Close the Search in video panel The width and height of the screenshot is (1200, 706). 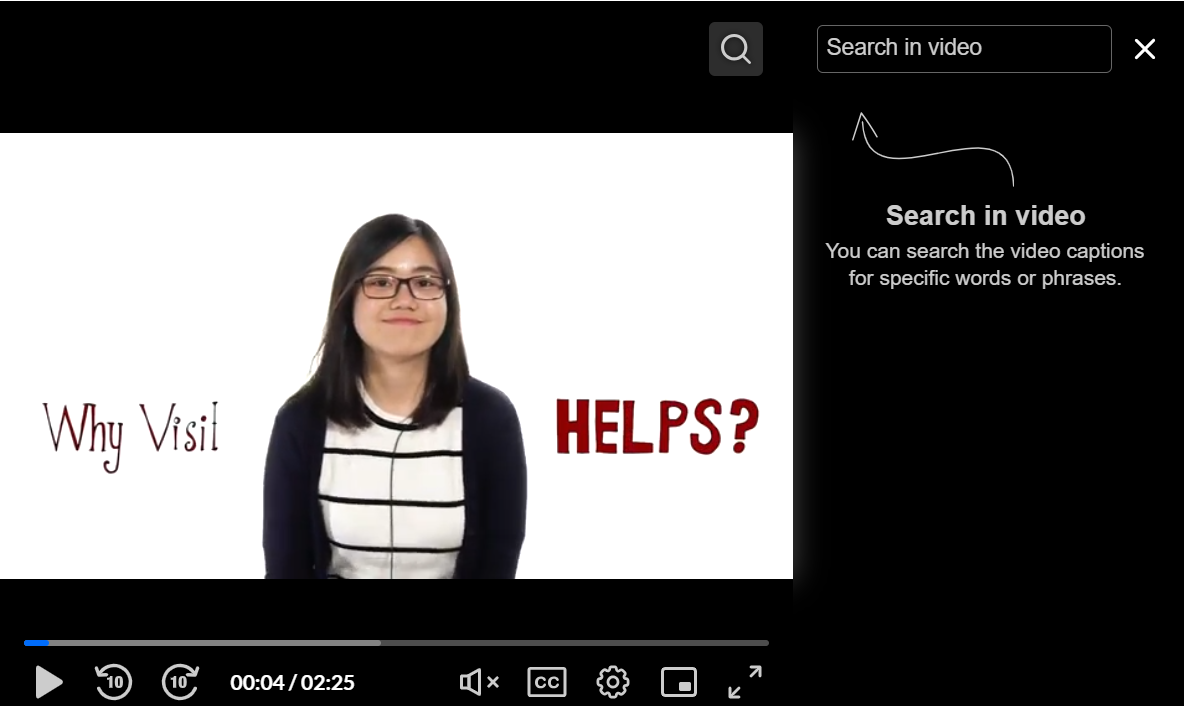1145,49
